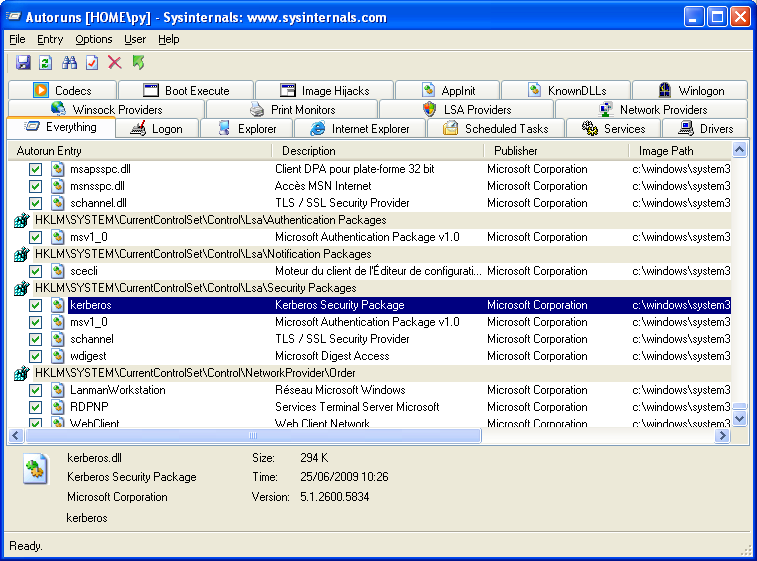Click vertical scrollbar down arrow
757x561 pixels.
click(x=739, y=418)
